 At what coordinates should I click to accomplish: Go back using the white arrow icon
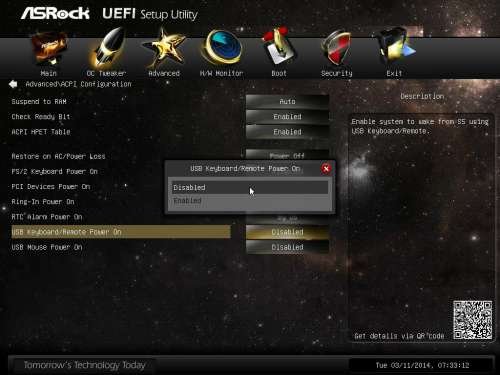[13, 84]
